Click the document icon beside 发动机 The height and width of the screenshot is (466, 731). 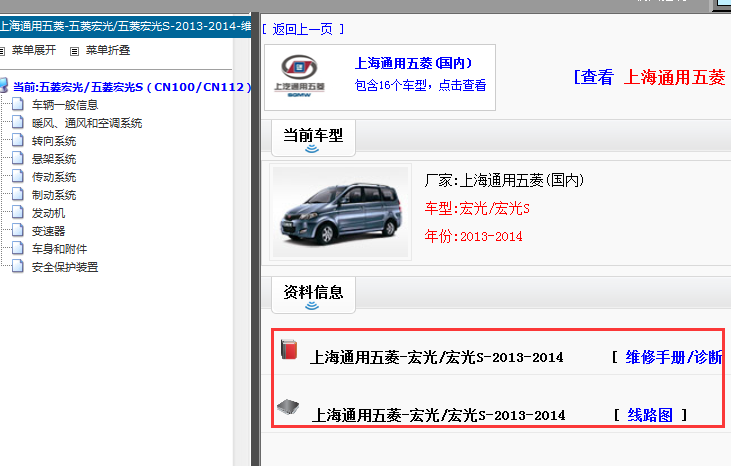(18, 212)
